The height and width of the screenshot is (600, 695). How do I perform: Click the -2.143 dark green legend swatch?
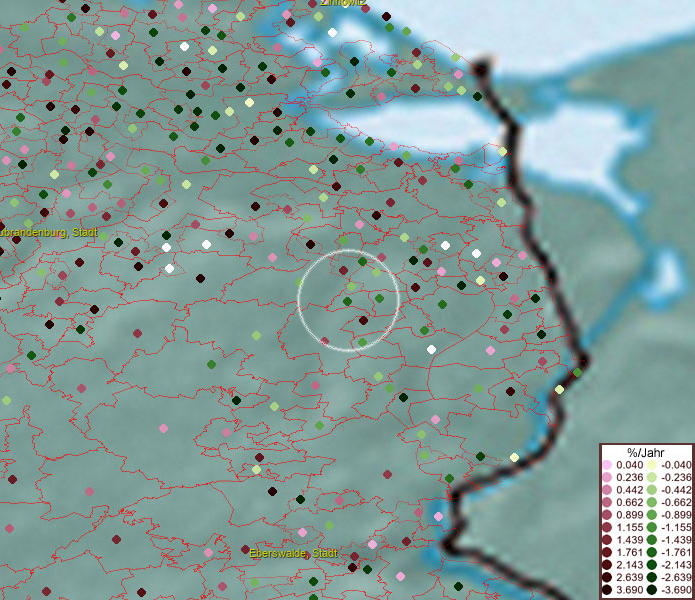pos(651,565)
